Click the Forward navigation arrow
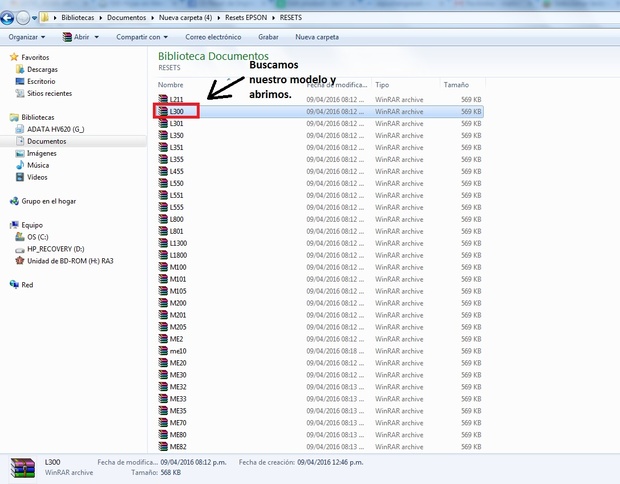 23,18
